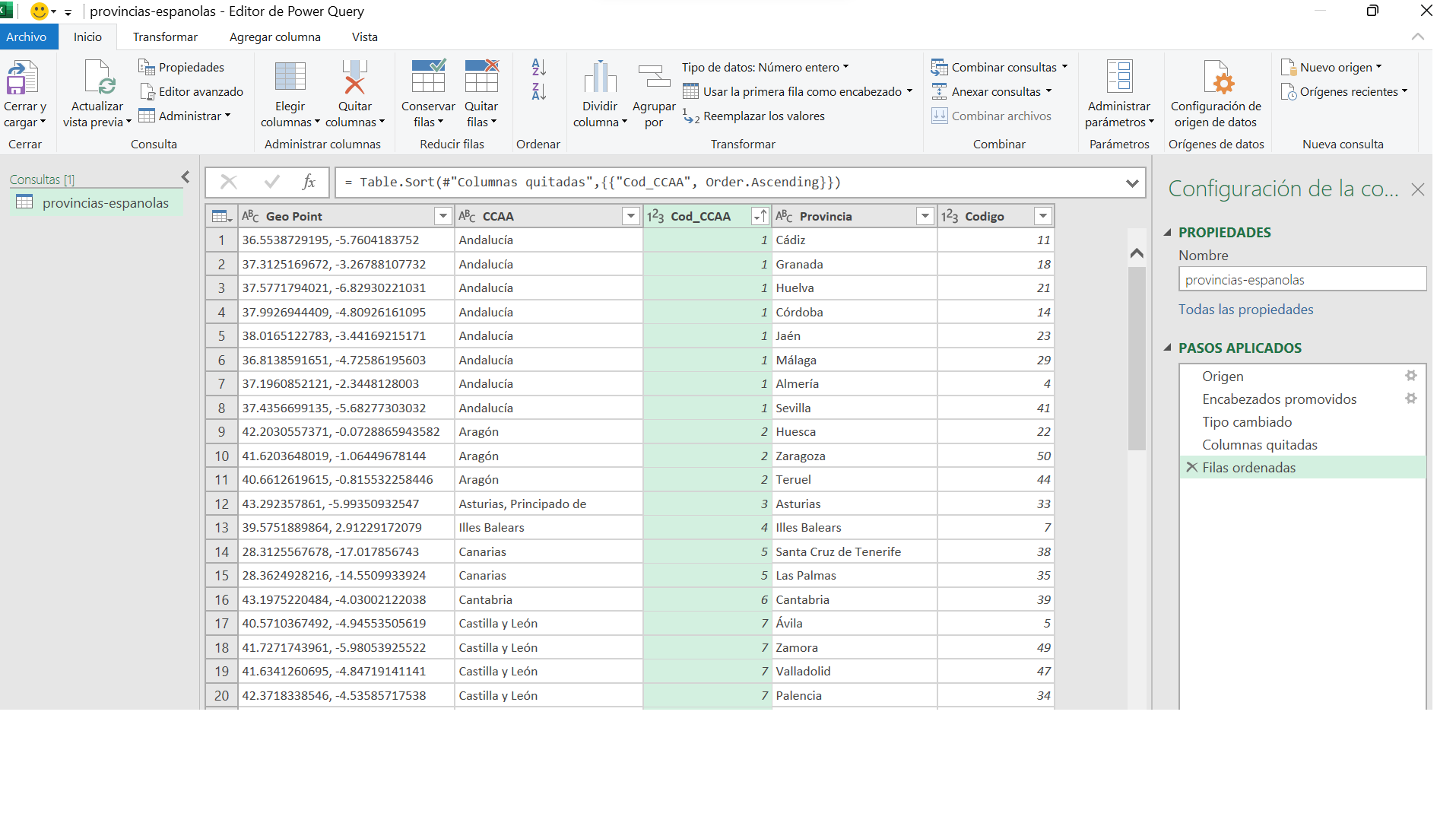Screen dimensions: 1456x823
Task: Collapse the PASOS APLICADOS section
Action: [x=1168, y=348]
